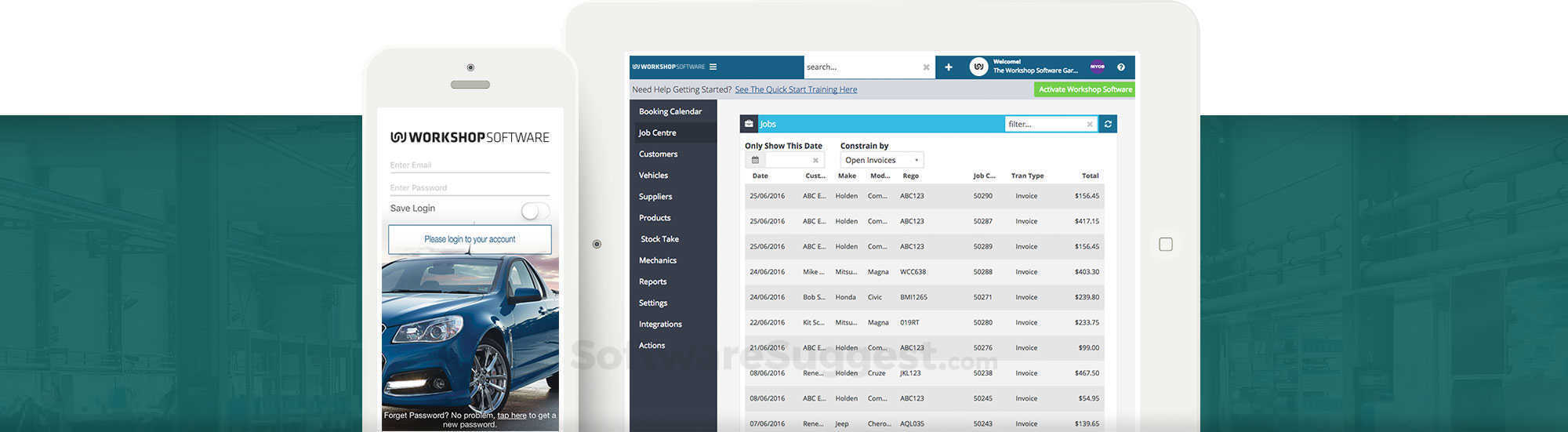Viewport: 1568px width, 432px height.
Task: Click the Only Show This Date input
Action: 788,160
